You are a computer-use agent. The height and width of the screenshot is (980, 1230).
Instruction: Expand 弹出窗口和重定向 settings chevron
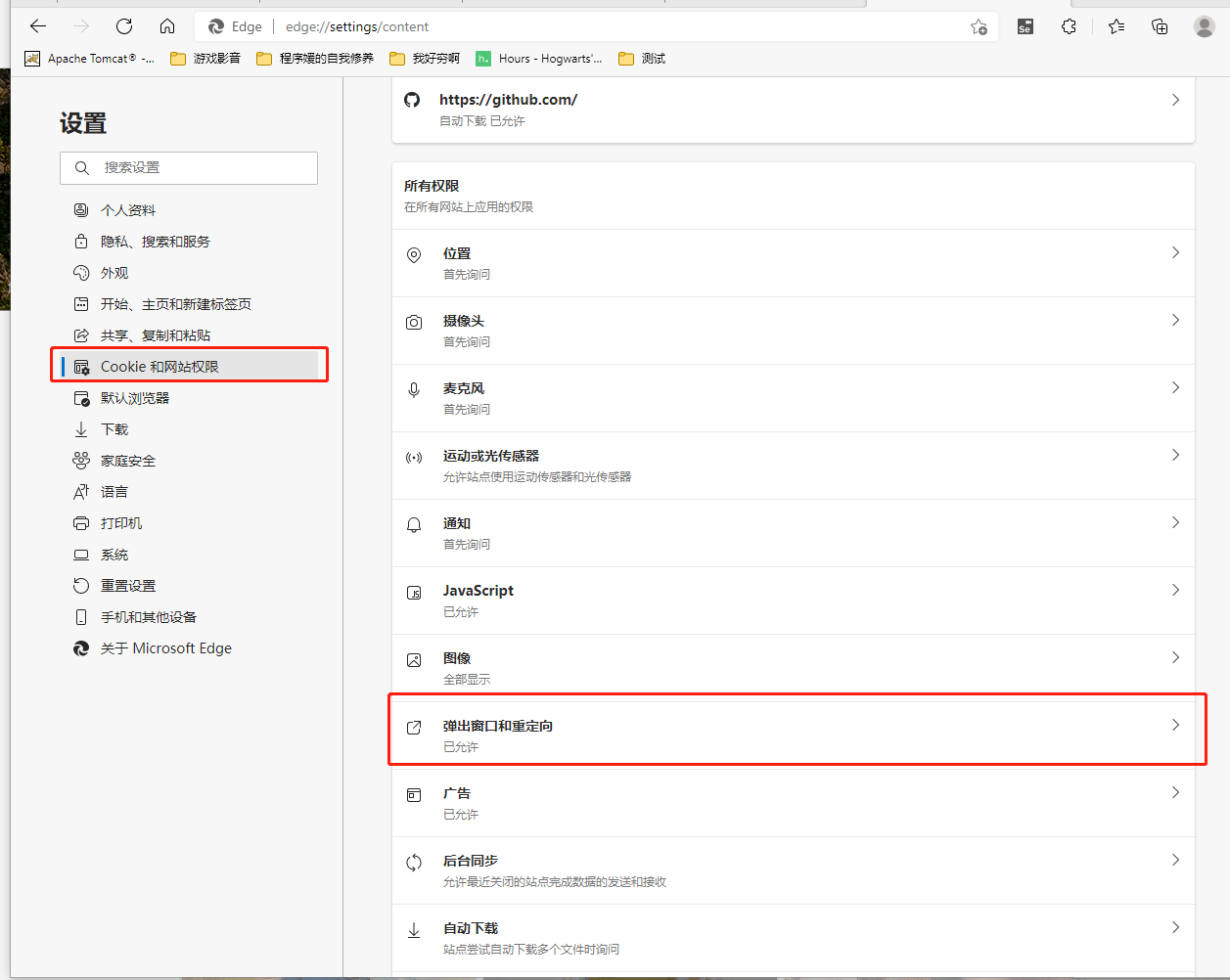click(x=1175, y=727)
